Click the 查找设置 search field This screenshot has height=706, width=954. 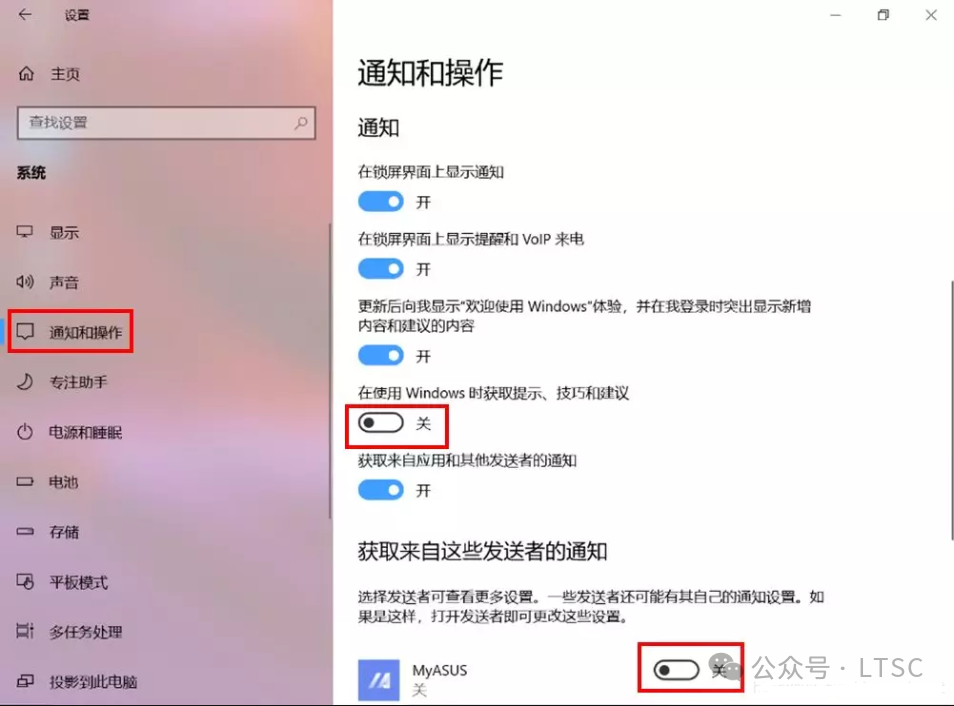click(x=166, y=123)
